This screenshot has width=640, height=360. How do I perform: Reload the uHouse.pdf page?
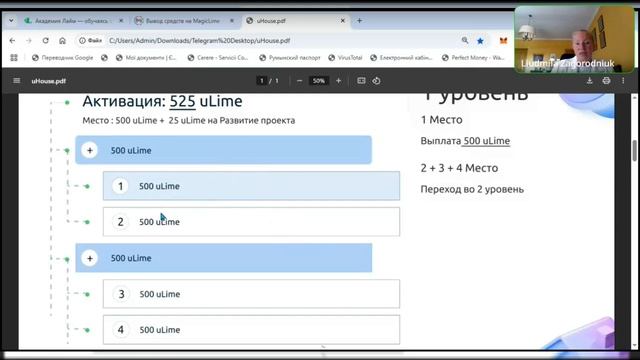tap(45, 40)
